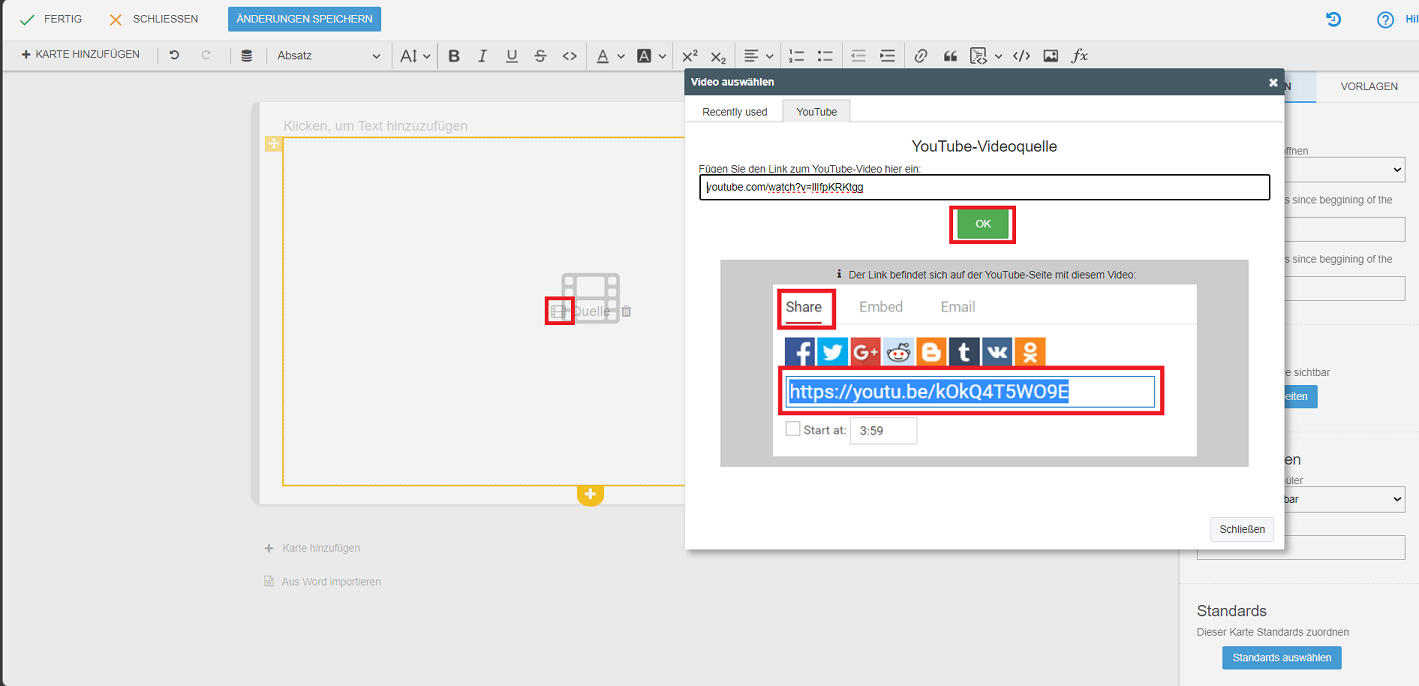This screenshot has width=1419, height=686.
Task: Click Standards auswählen button
Action: 1282,657
